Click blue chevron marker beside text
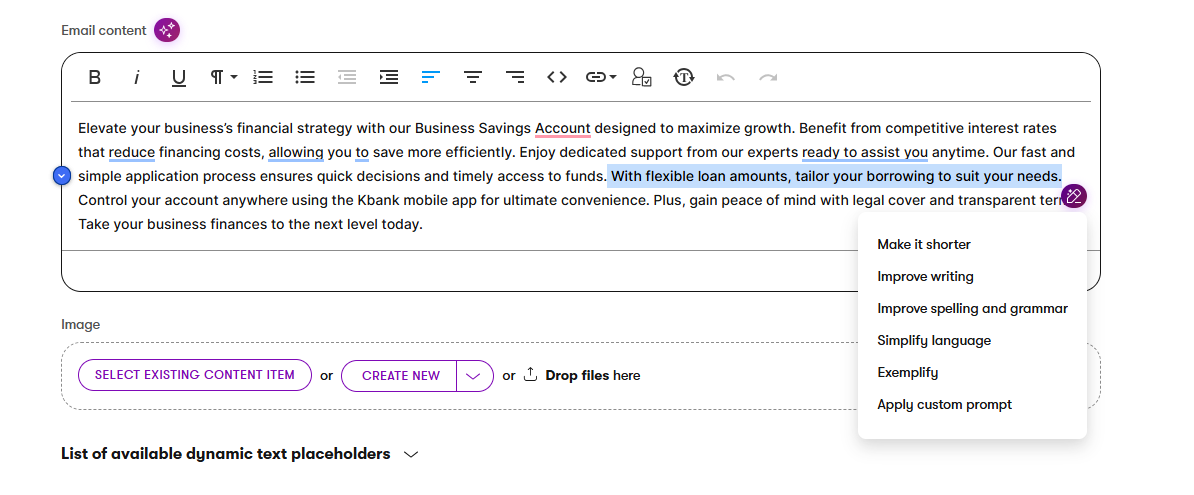Viewport: 1194px width, 495px height. [x=62, y=177]
